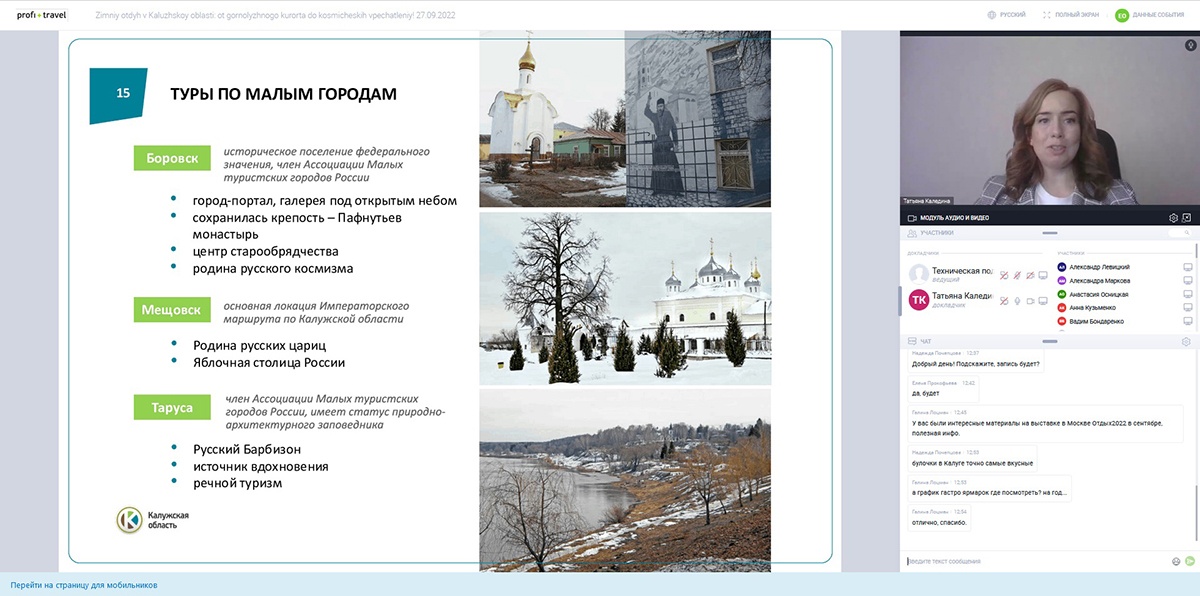Click the profi.travel logo
Image resolution: width=1200 pixels, height=596 pixels.
(x=40, y=15)
